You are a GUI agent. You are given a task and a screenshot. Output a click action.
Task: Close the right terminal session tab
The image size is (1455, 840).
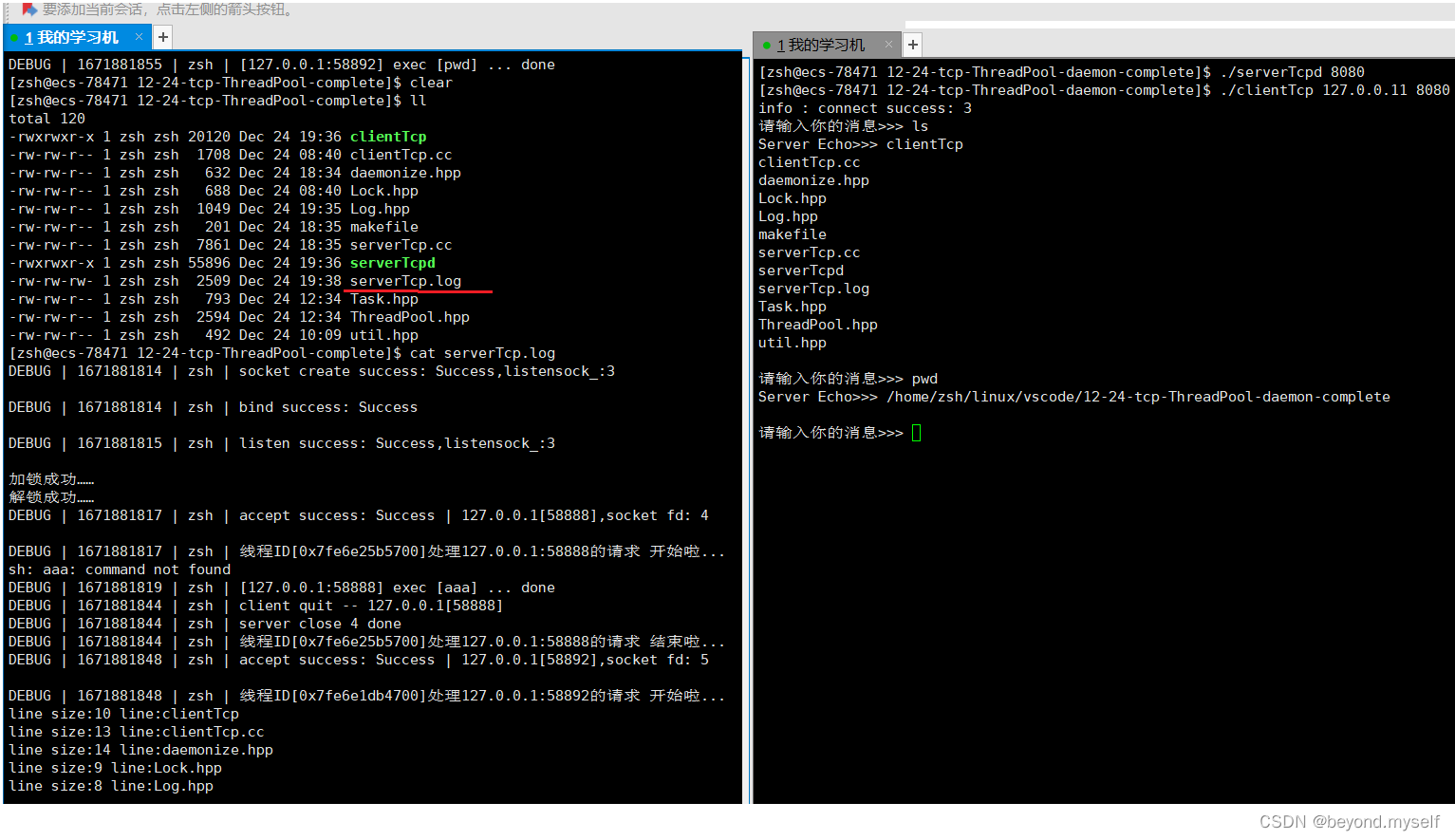click(x=888, y=44)
